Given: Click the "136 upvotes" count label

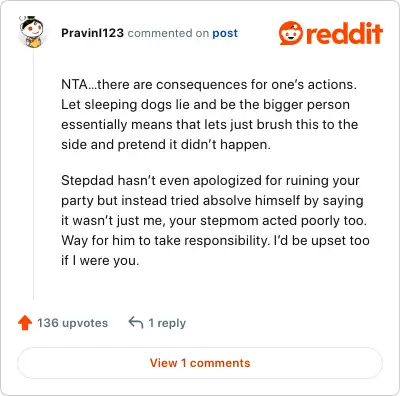Looking at the screenshot, I should [72, 323].
